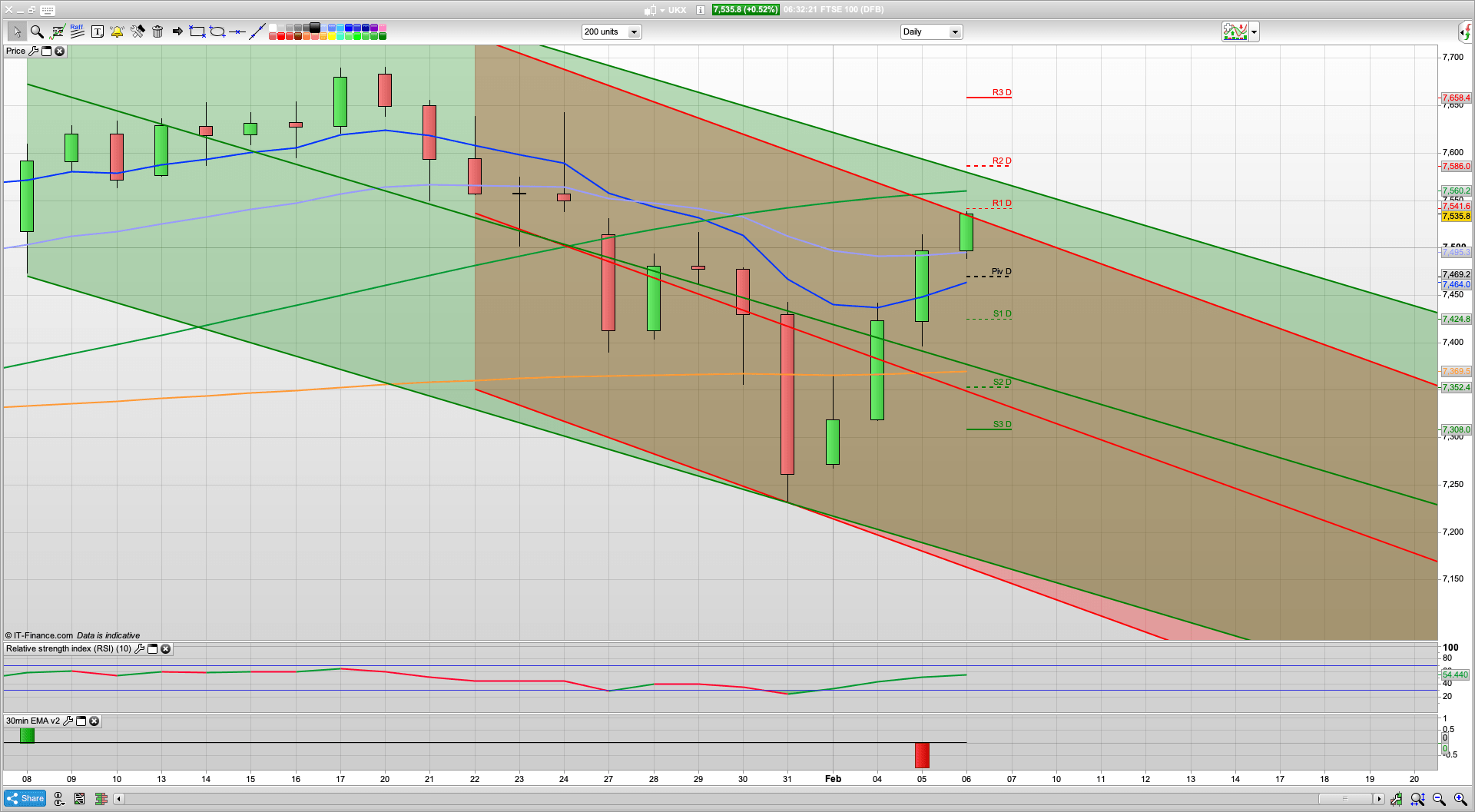Image resolution: width=1475 pixels, height=812 pixels.
Task: Pick the yellow color swatch
Action: coord(331,36)
